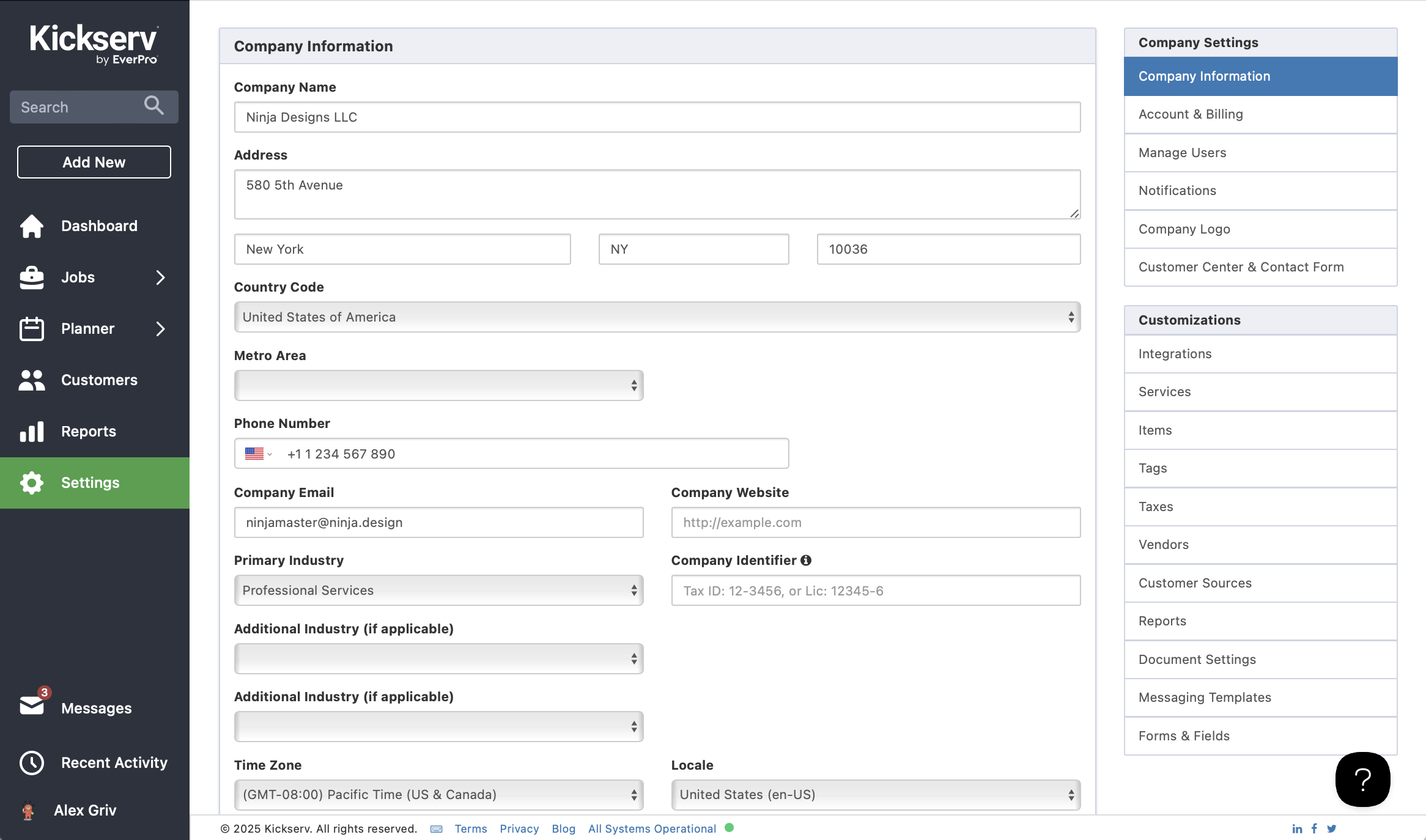Click the Jobs briefcase icon

[x=32, y=278]
